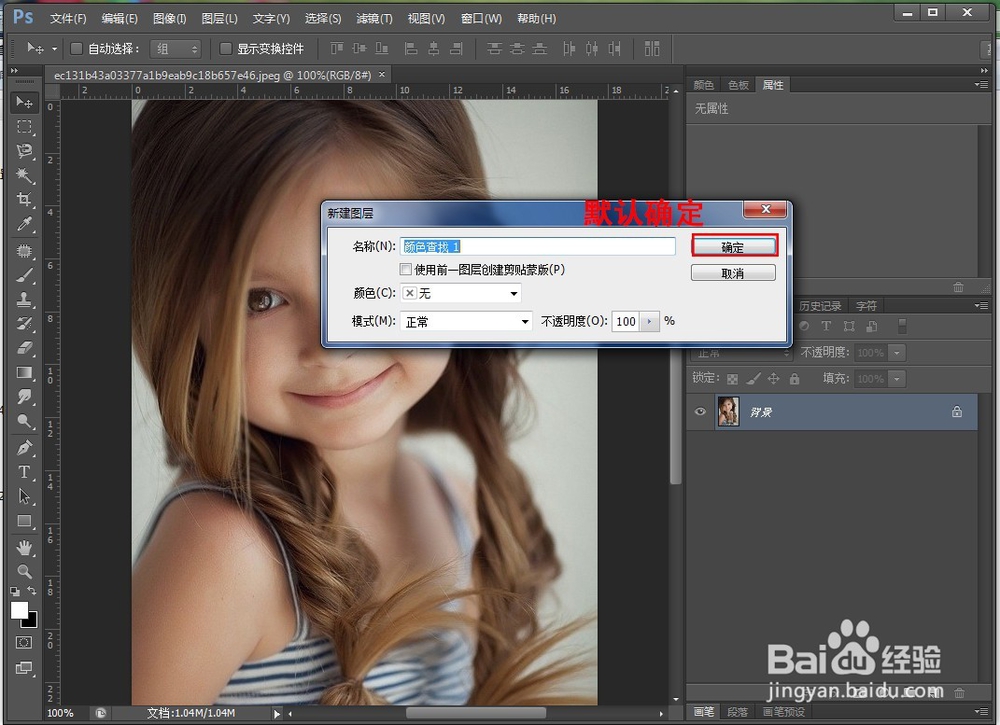Click the 确定 button
1000x725 pixels.
pos(733,247)
